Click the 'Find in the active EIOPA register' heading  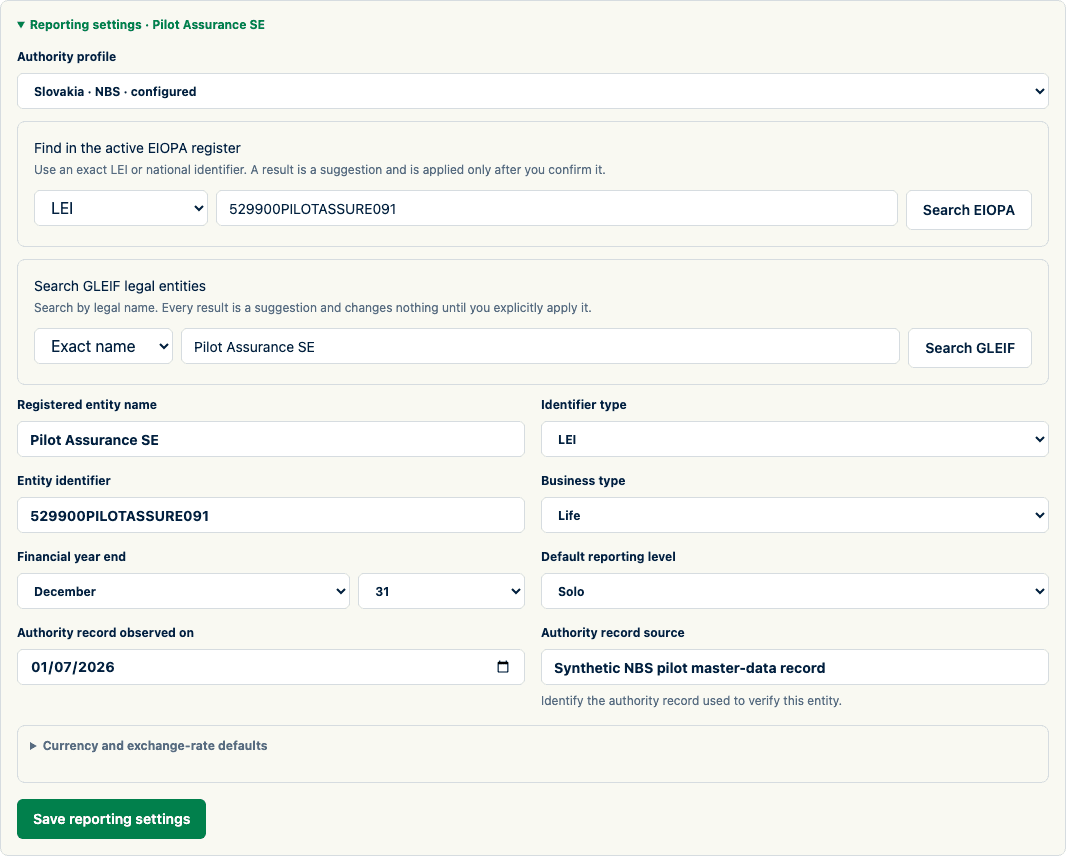(x=137, y=148)
